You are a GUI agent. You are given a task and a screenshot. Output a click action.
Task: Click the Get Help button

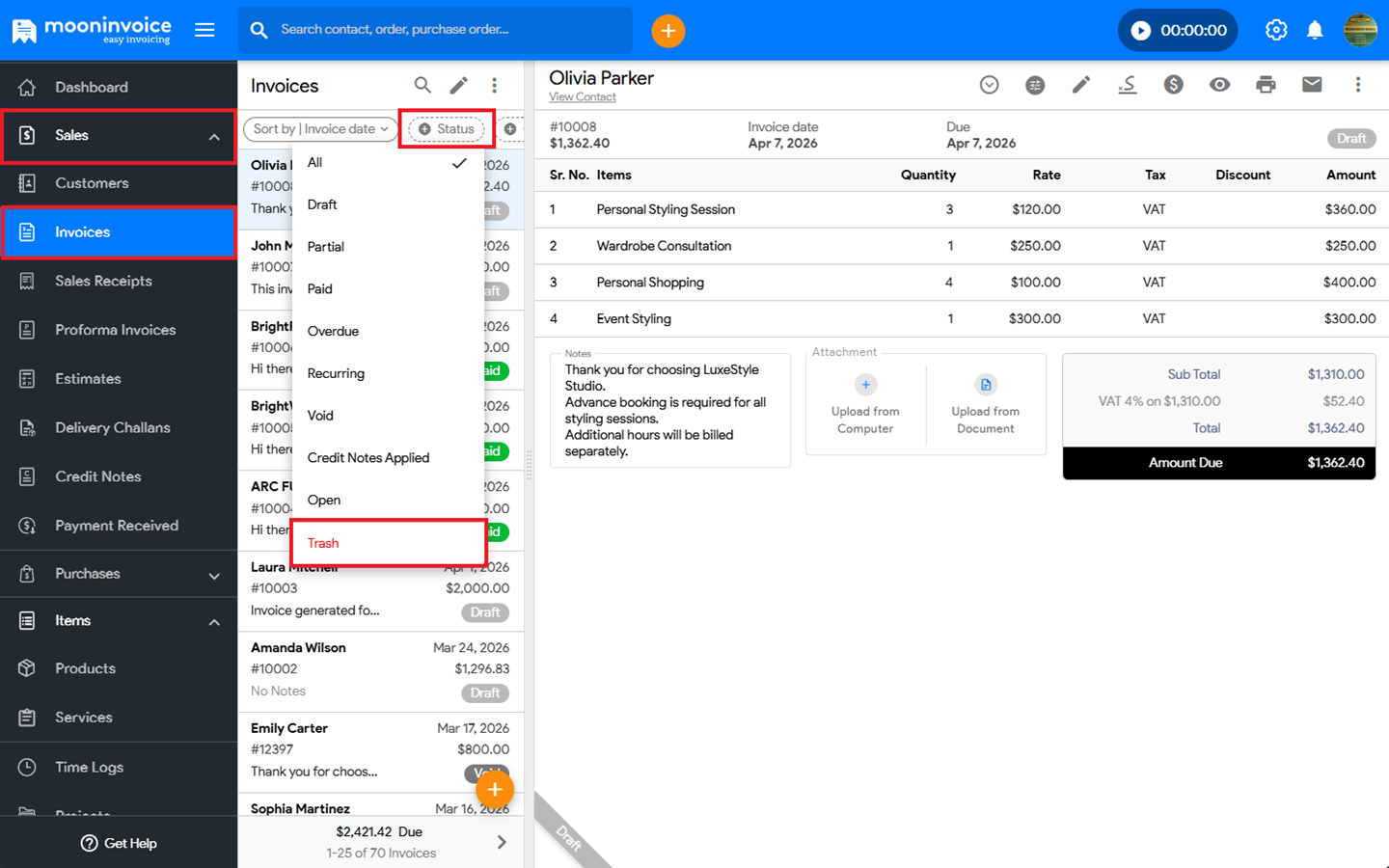click(119, 843)
